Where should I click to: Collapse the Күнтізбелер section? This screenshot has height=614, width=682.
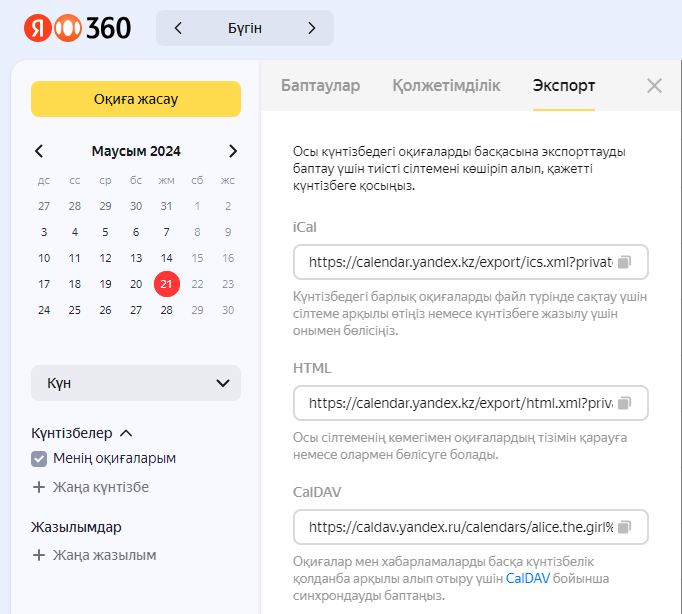click(126, 433)
